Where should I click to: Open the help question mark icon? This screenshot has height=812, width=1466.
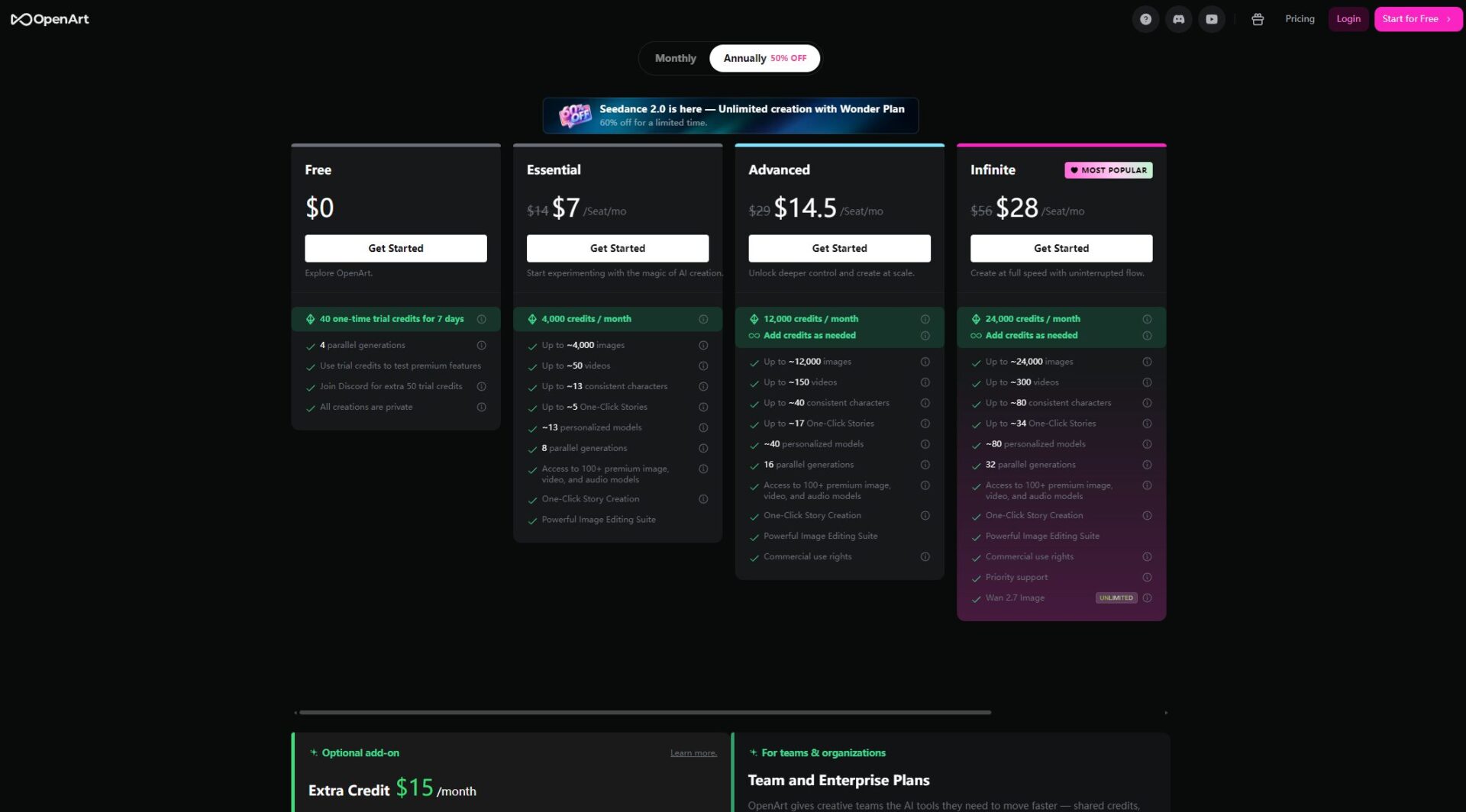pyautogui.click(x=1145, y=19)
